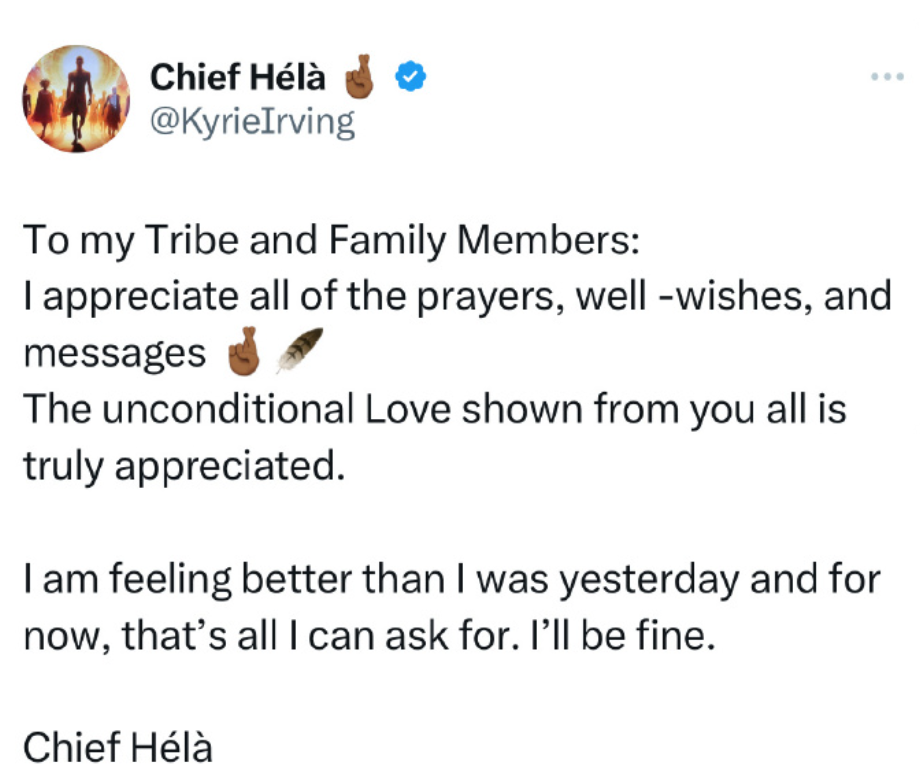The image size is (920, 780).
Task: Click the word "yesterday" in the tweet
Action: pos(648,580)
